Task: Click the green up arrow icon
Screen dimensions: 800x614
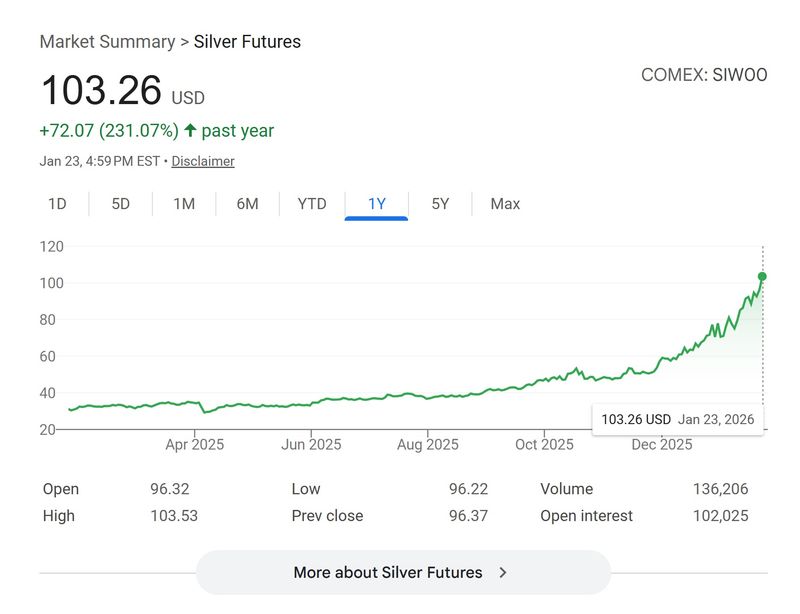Action: [x=190, y=131]
